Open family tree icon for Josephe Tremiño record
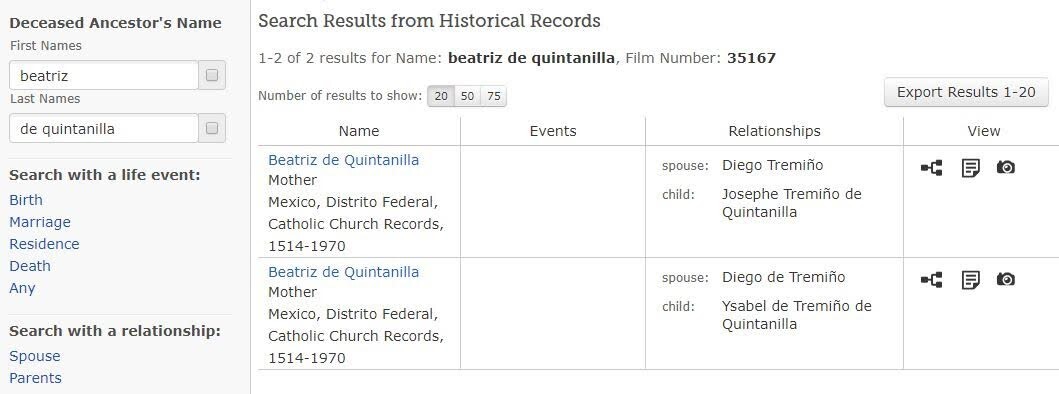1059x394 pixels. click(x=931, y=168)
